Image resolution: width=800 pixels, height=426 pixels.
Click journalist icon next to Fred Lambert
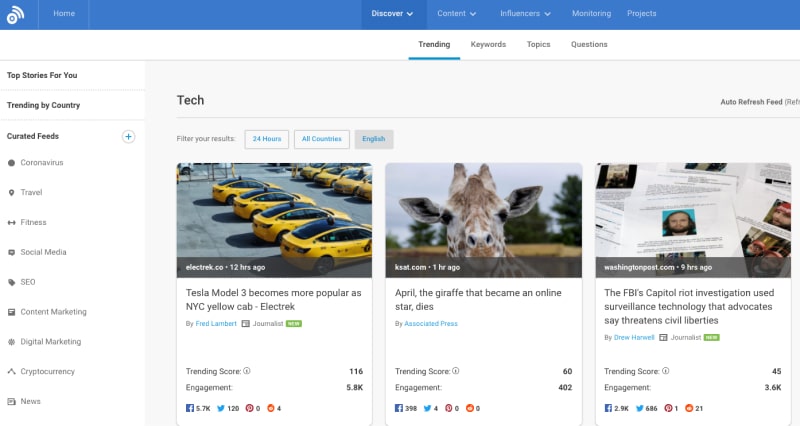tap(245, 323)
